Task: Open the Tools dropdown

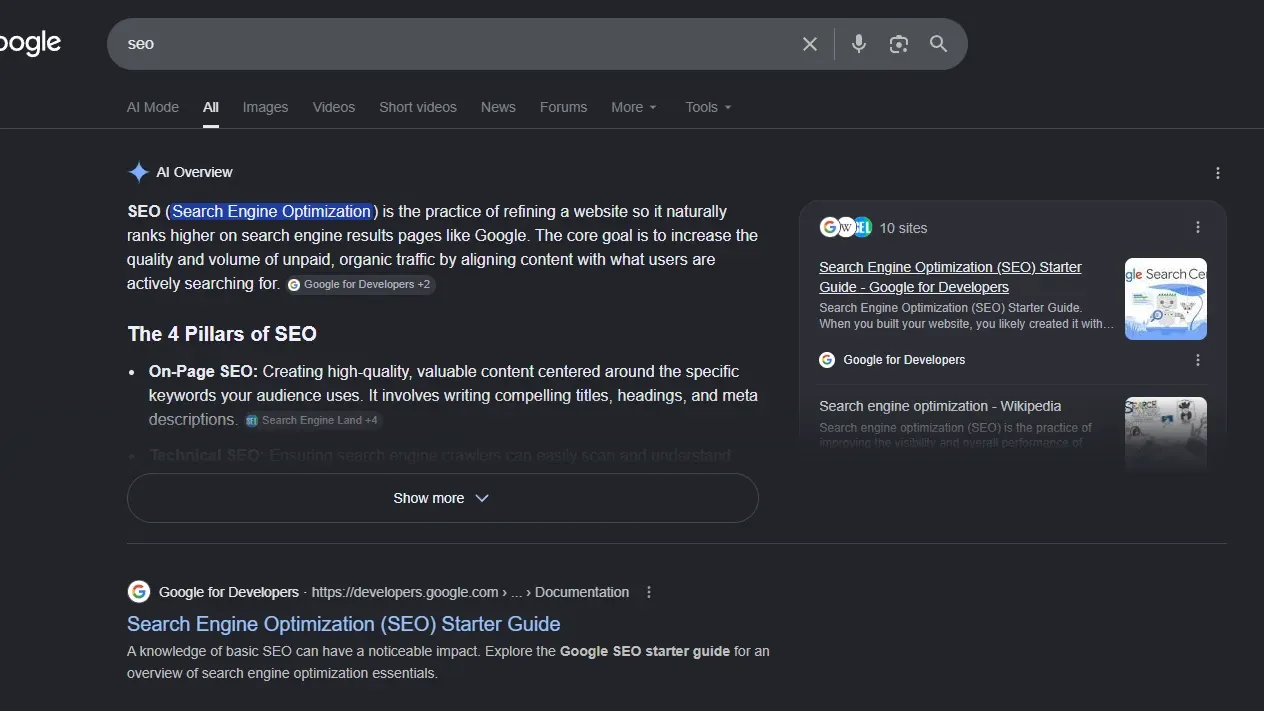Action: tap(708, 107)
